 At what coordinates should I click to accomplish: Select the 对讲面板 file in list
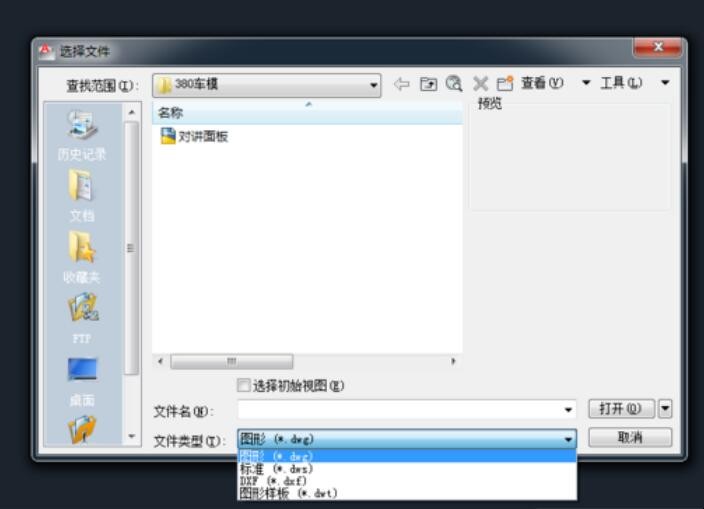click(x=203, y=137)
